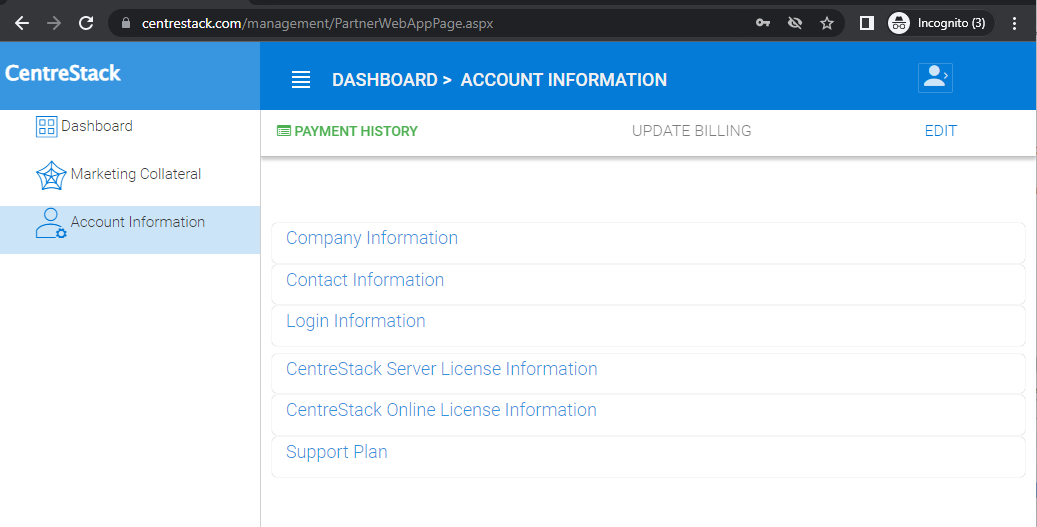Expand the Login Information section
1037x527 pixels.
(648, 325)
